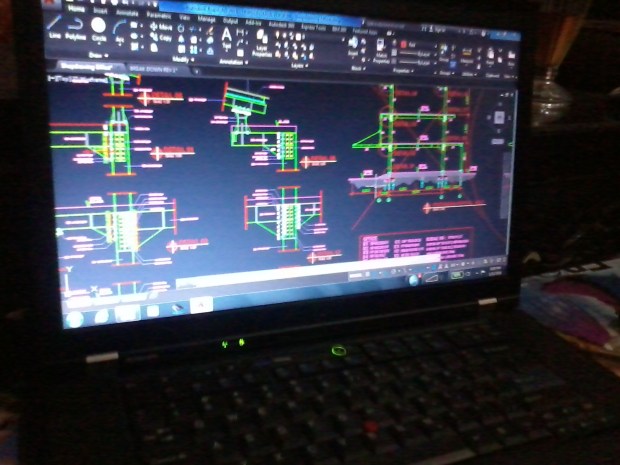Select the Arc tool
620x465 pixels.
pyautogui.click(x=119, y=32)
